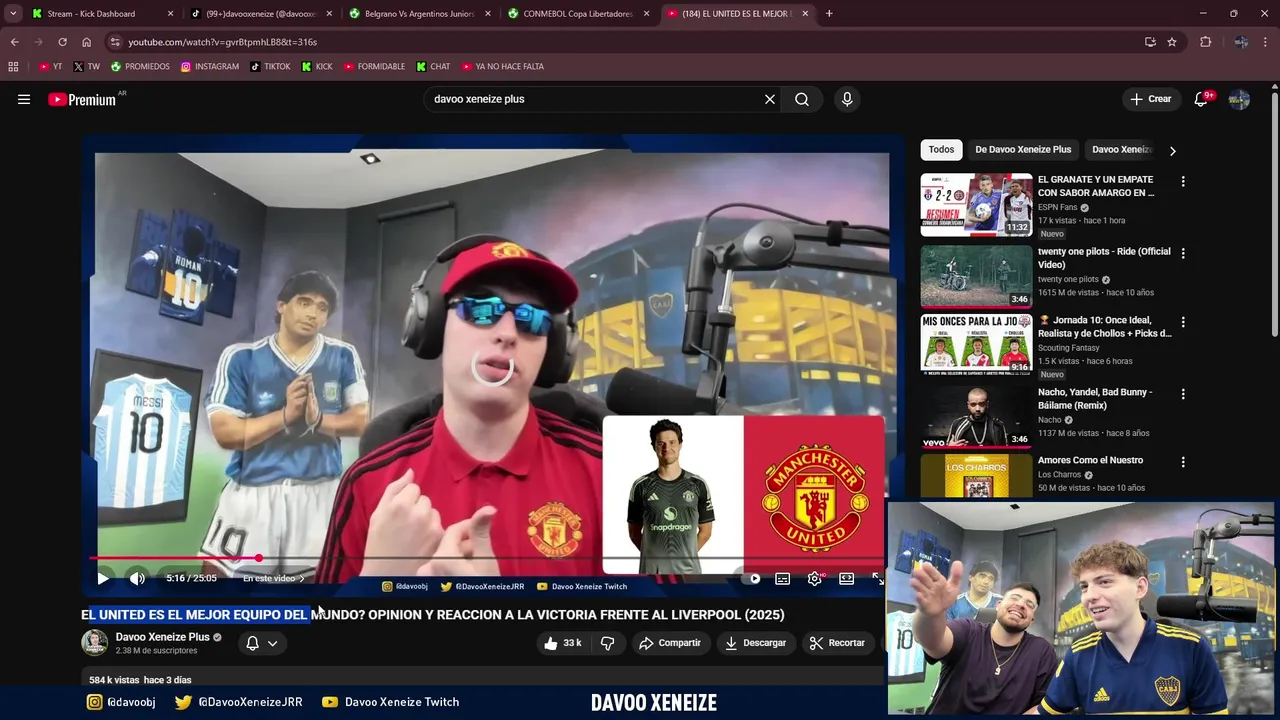
Task: Clear the search box text
Action: click(x=770, y=99)
